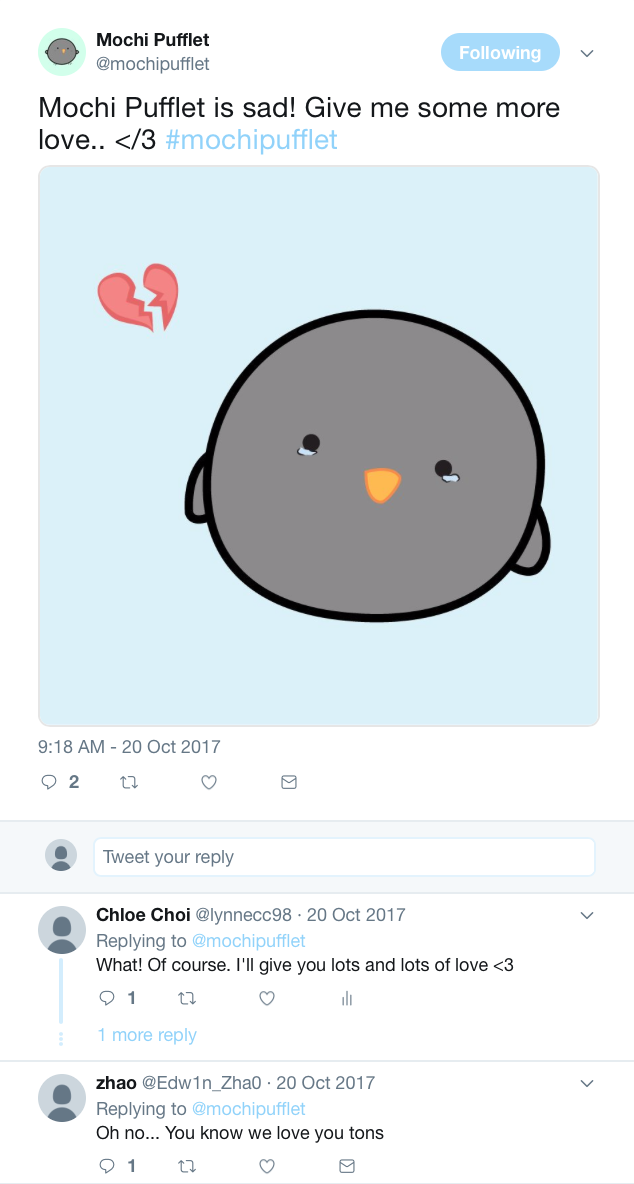Retweet Chloe Choi's reply
Screen dimensions: 634x1184
pyautogui.click(x=186, y=998)
